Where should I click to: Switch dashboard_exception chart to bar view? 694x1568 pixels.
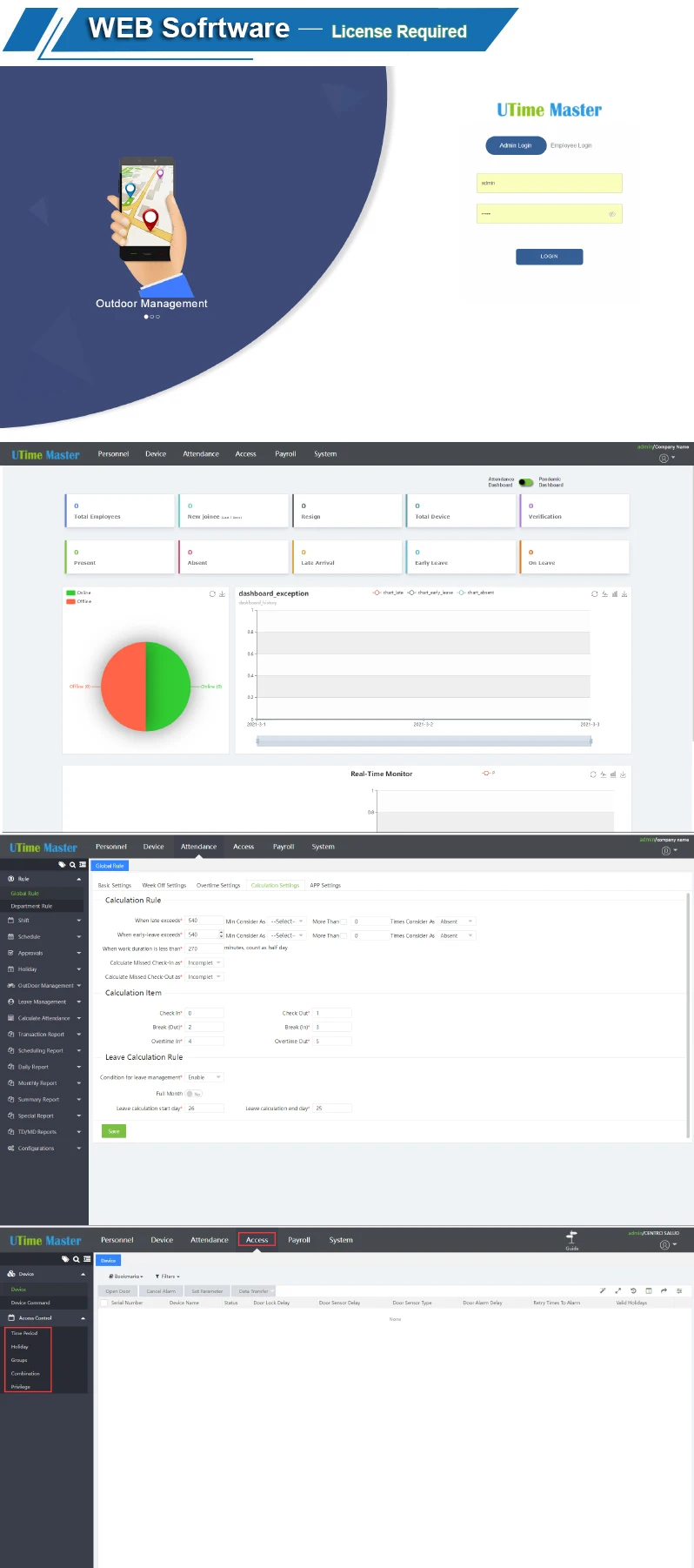tap(615, 594)
